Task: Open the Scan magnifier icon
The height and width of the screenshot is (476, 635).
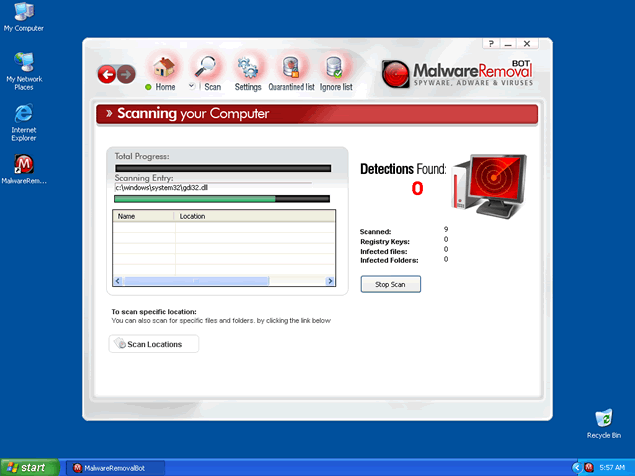Action: pyautogui.click(x=206, y=67)
